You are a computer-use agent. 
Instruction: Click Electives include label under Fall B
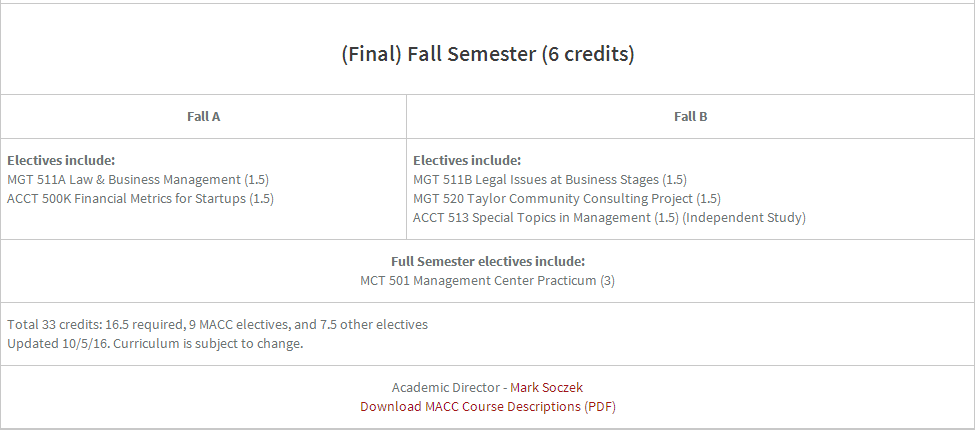467,160
